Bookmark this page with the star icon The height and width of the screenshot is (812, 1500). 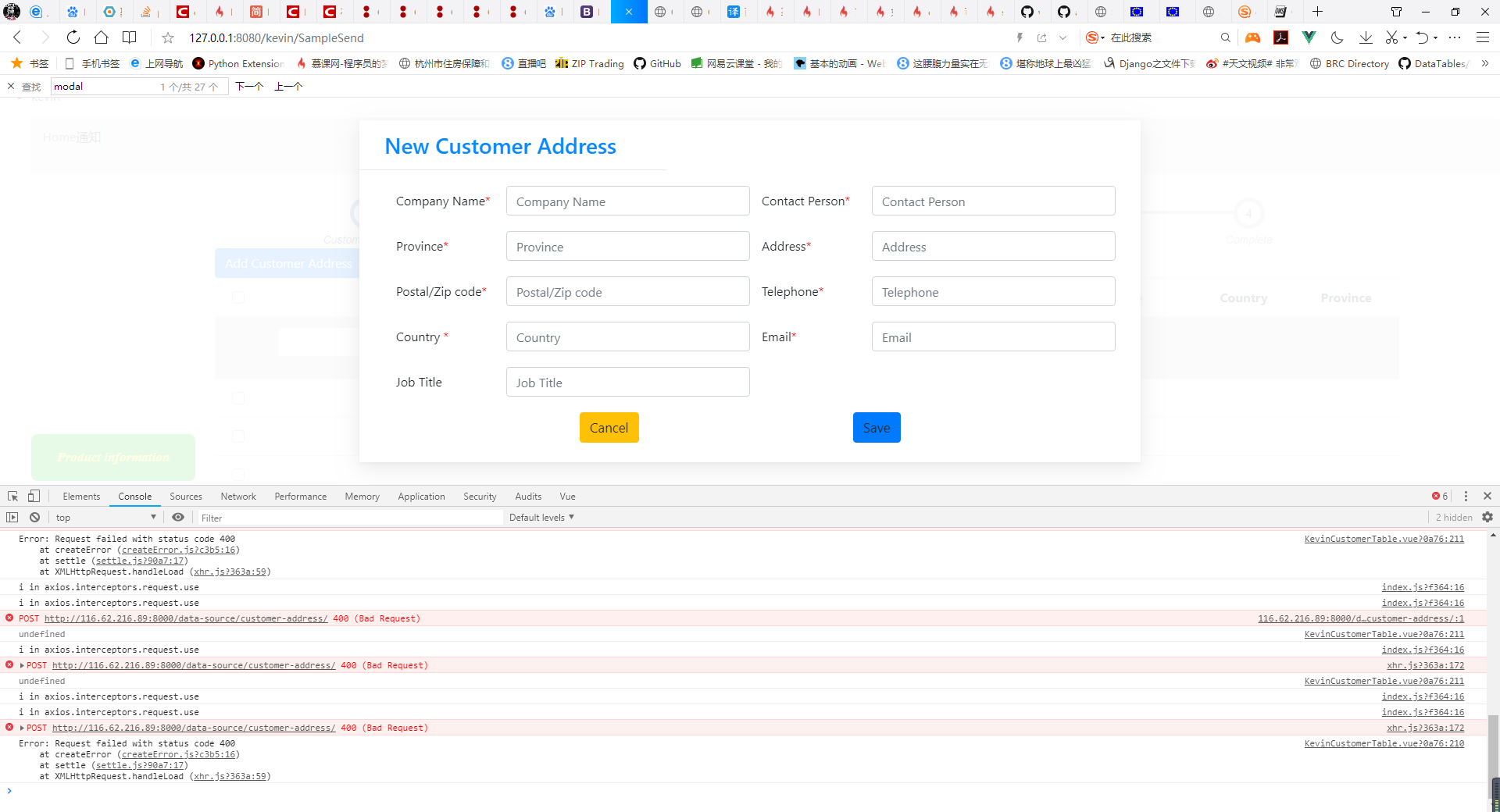point(168,37)
